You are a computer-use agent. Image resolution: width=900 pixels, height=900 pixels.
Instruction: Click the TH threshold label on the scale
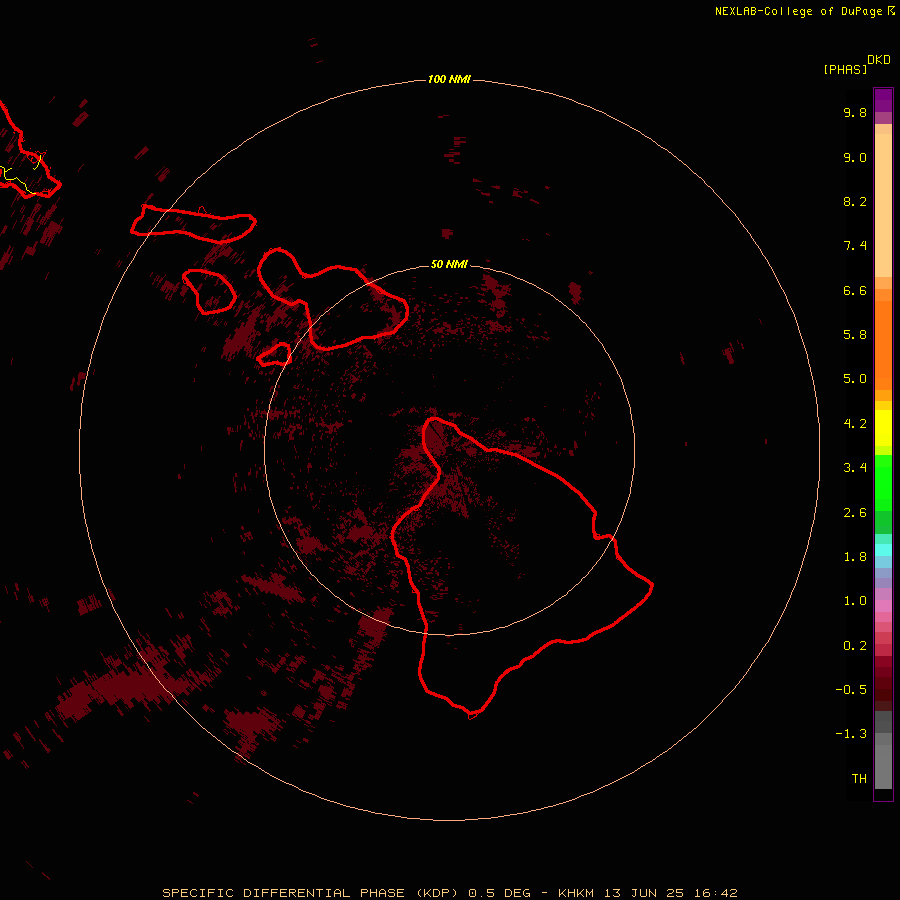(x=859, y=779)
